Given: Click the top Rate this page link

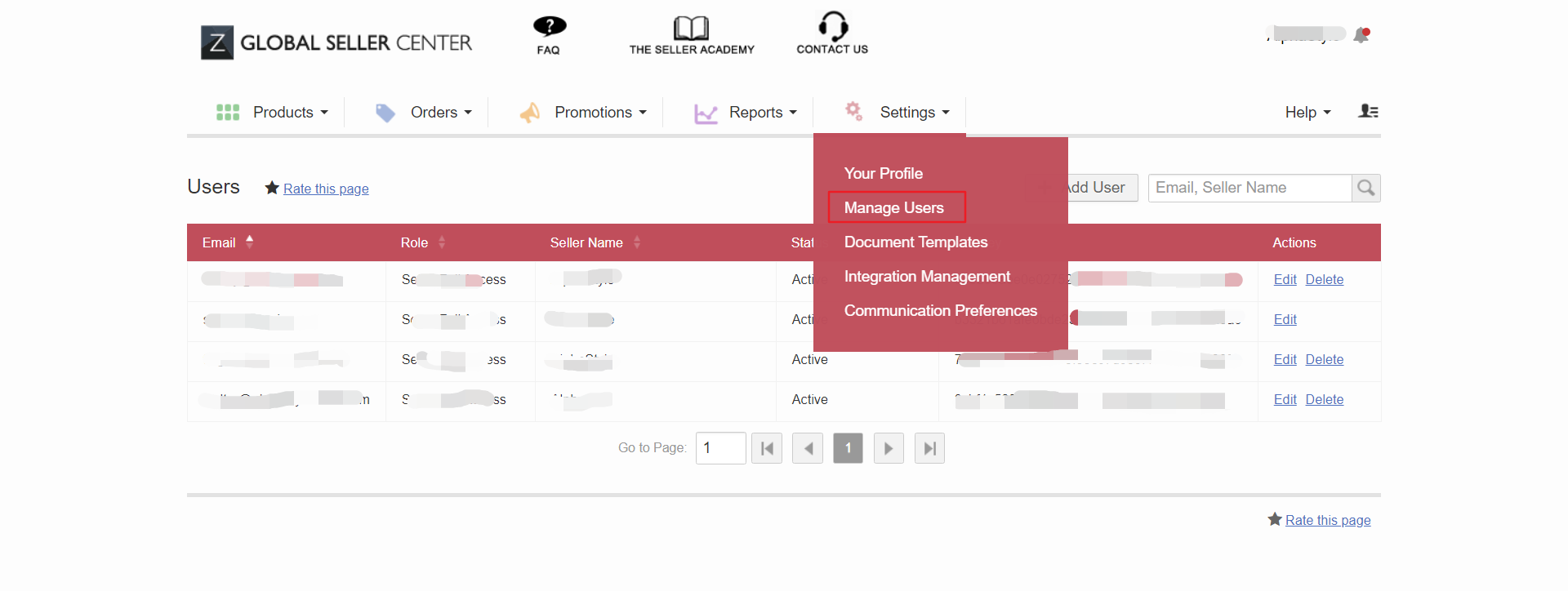Looking at the screenshot, I should click(326, 189).
